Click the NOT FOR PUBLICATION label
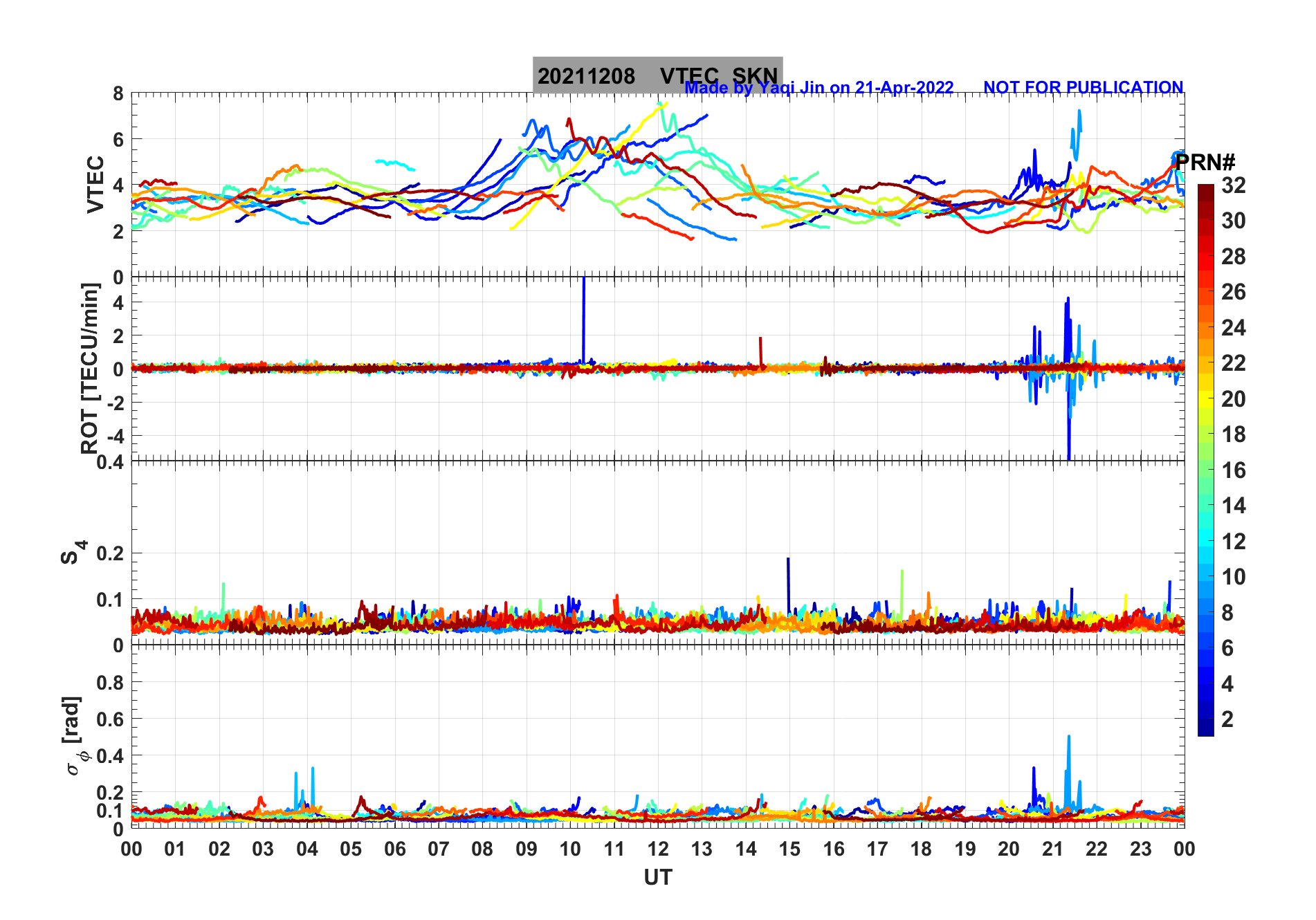 1083,88
